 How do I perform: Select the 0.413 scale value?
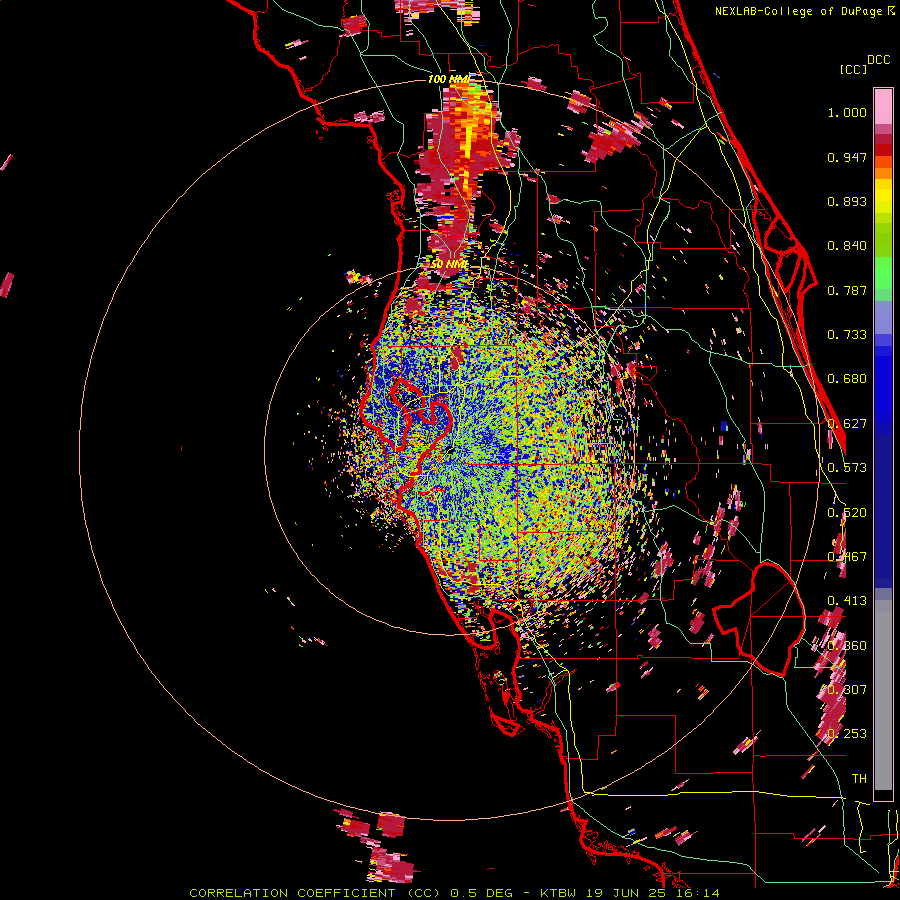click(847, 601)
